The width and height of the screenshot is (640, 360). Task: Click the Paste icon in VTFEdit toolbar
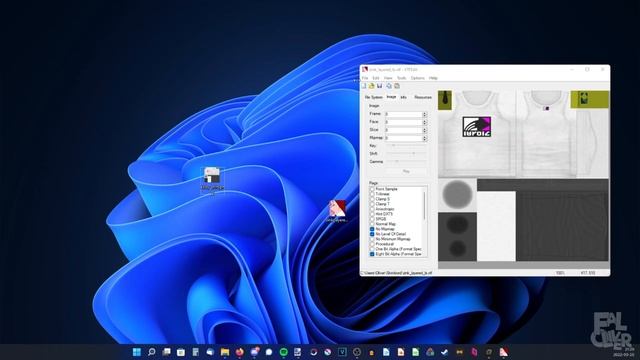tap(397, 86)
